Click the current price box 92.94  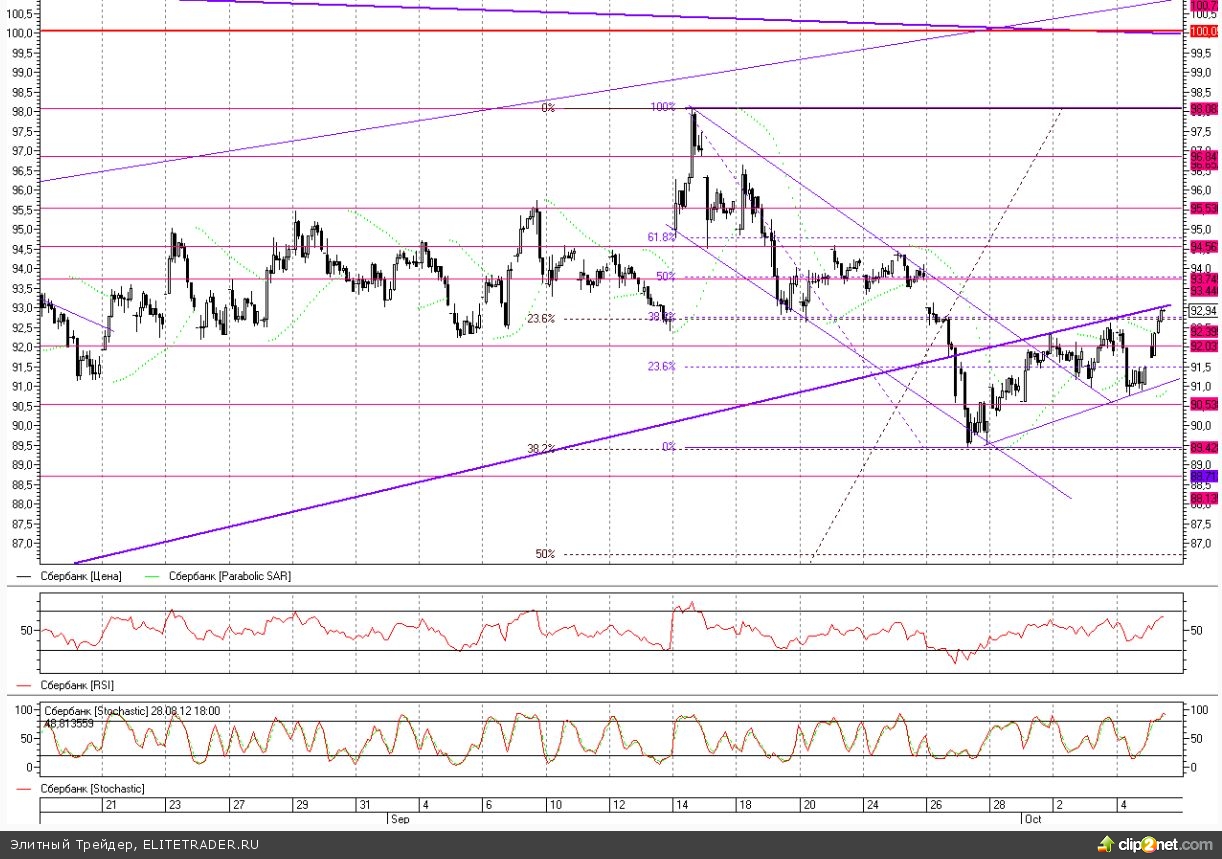coord(1203,311)
